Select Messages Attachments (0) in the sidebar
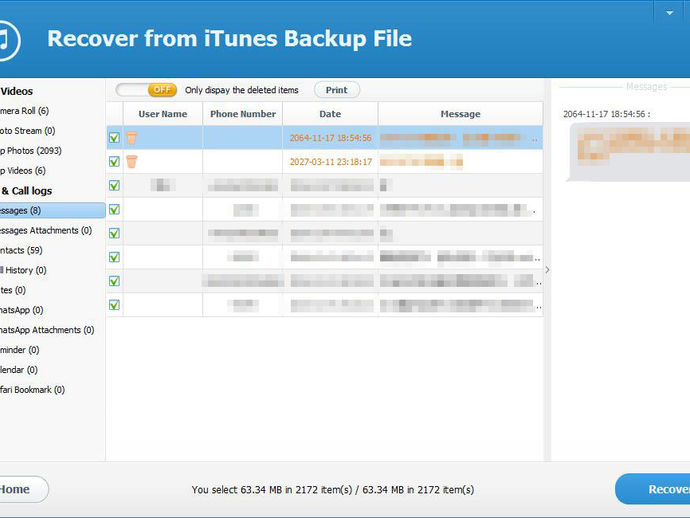690x518 pixels. click(46, 230)
